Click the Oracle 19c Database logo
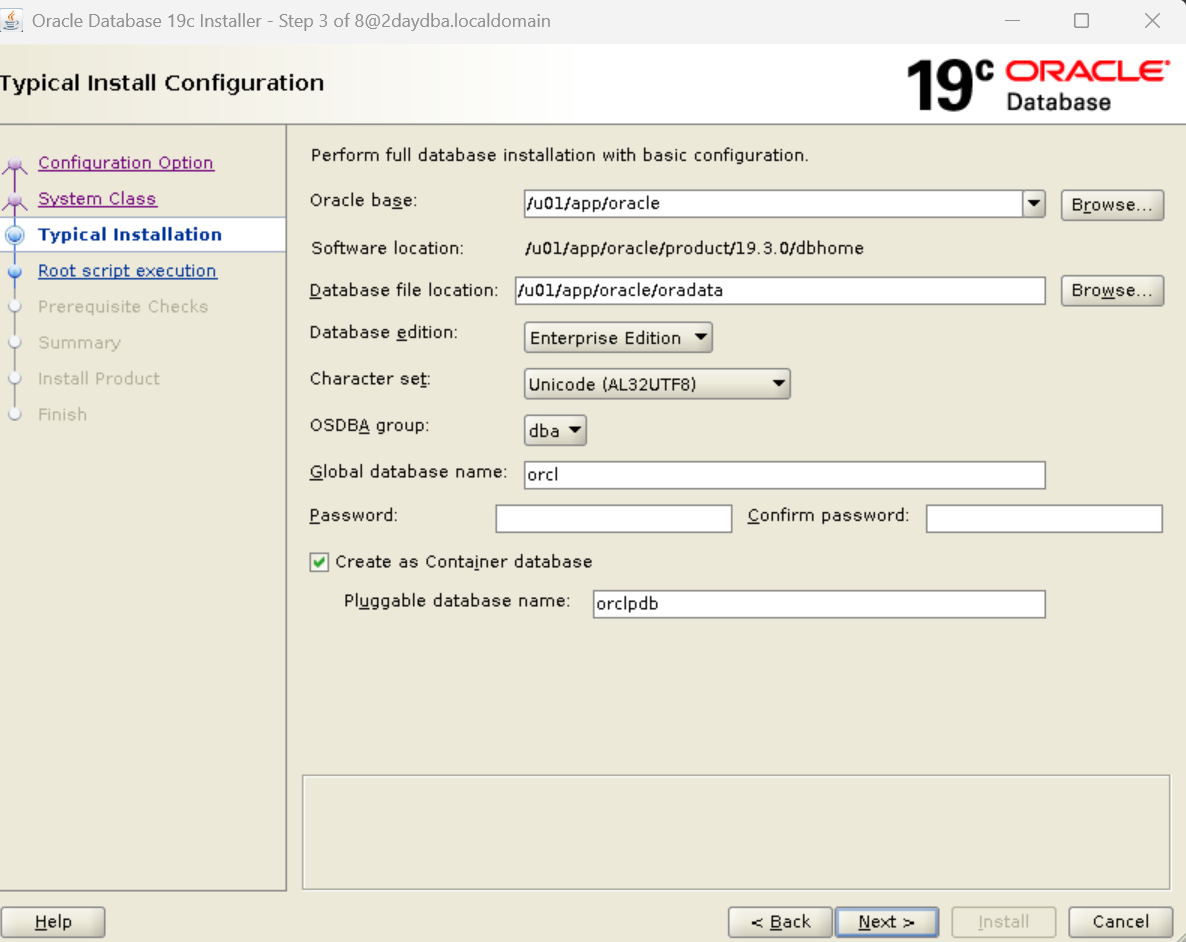Viewport: 1186px width, 942px height. click(1038, 85)
